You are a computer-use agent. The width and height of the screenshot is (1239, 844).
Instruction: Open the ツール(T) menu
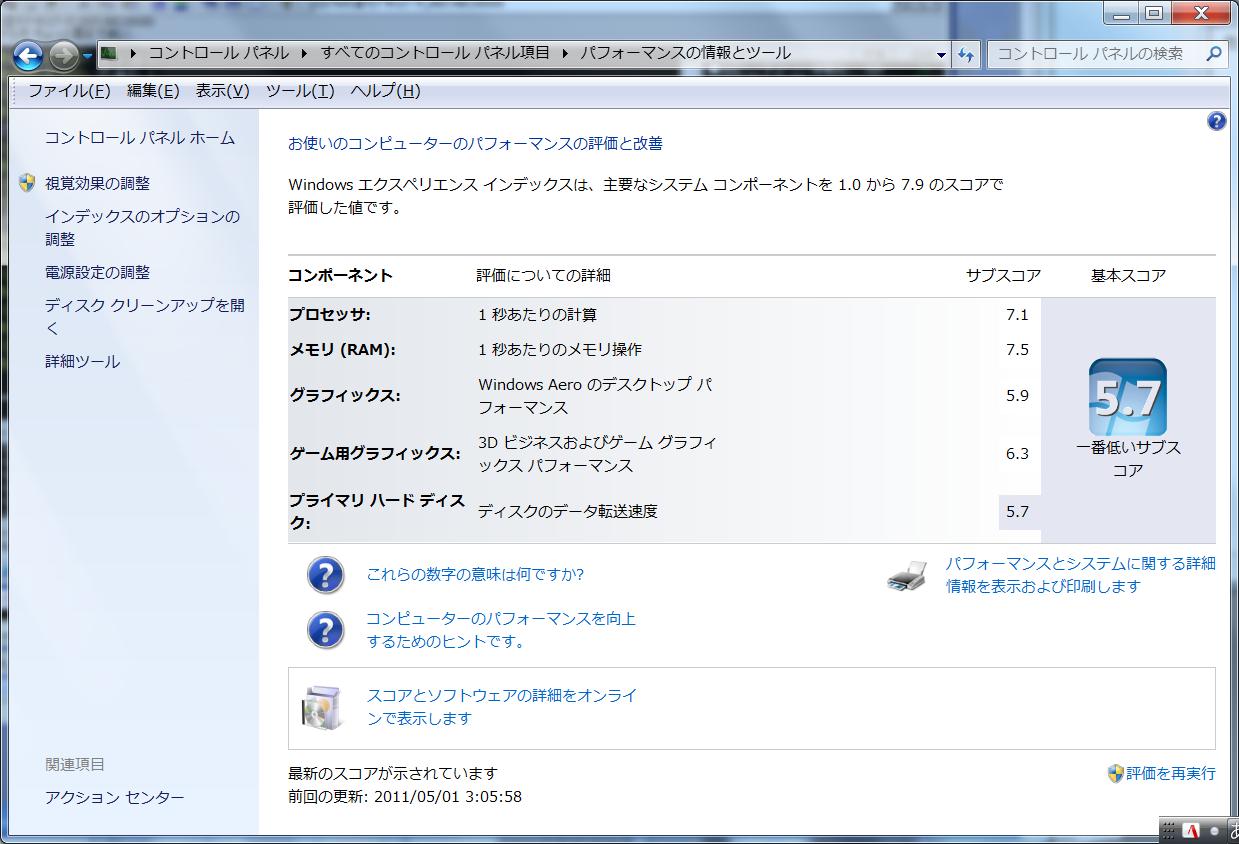tap(300, 91)
